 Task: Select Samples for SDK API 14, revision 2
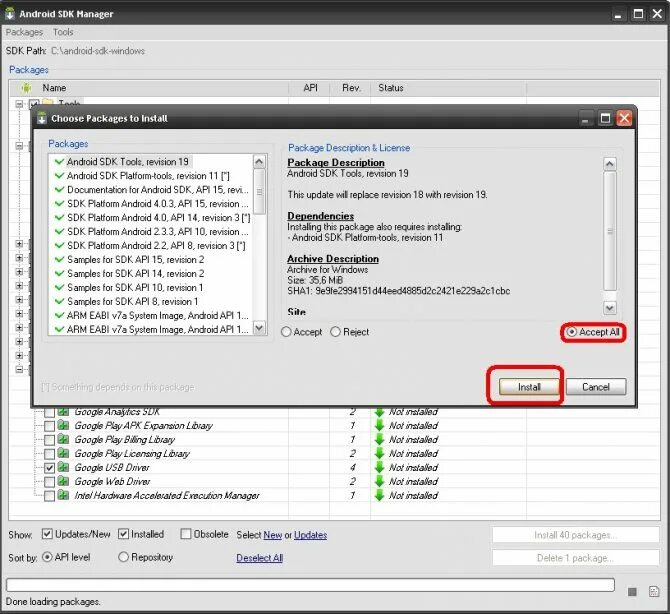[x=135, y=273]
